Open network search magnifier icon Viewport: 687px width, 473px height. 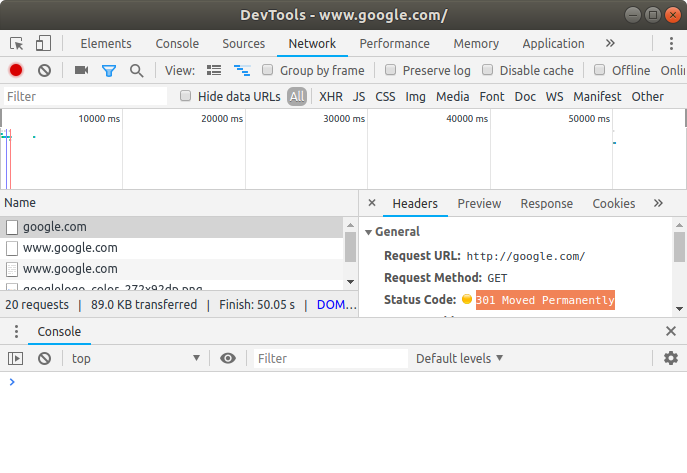(137, 71)
